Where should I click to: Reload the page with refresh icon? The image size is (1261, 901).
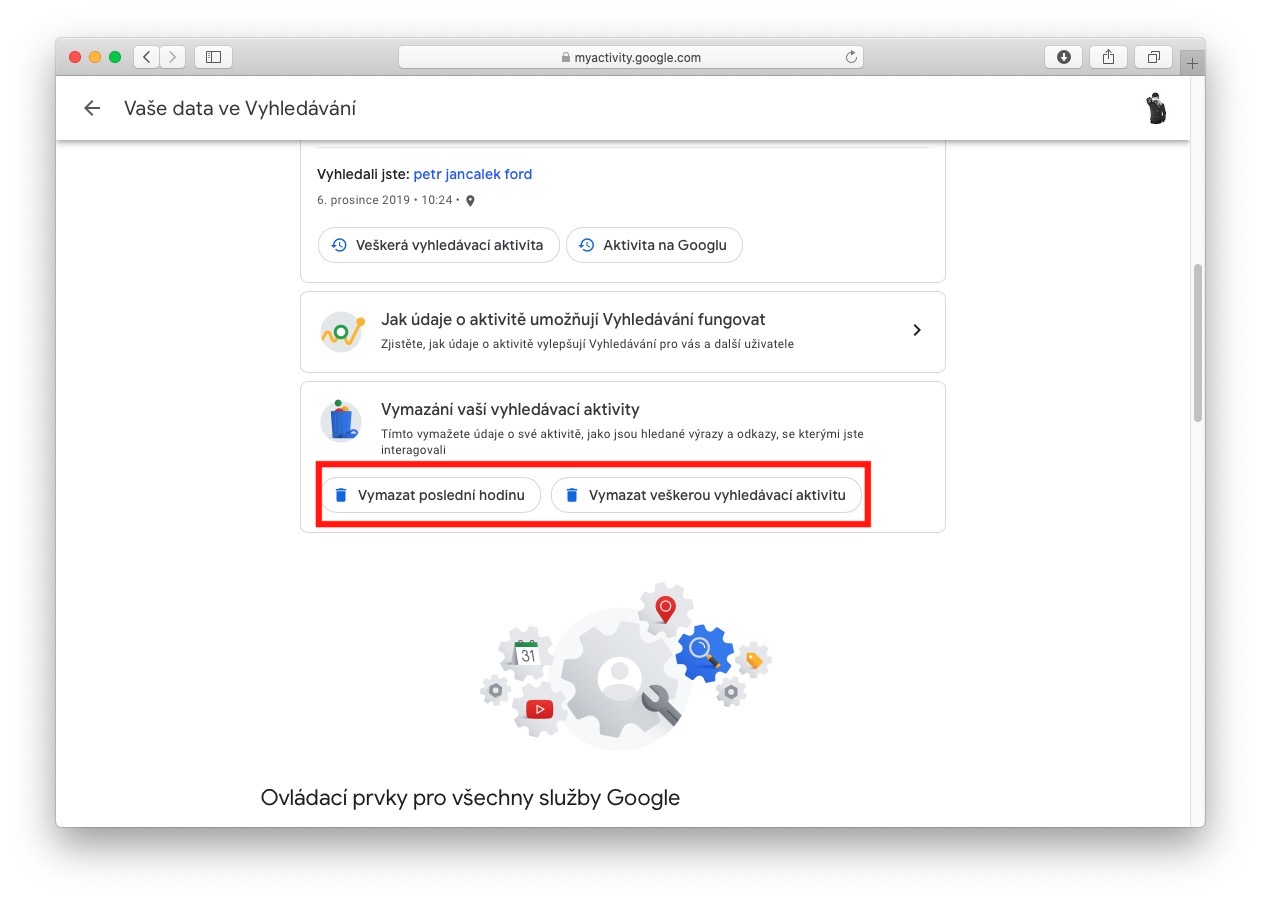851,57
